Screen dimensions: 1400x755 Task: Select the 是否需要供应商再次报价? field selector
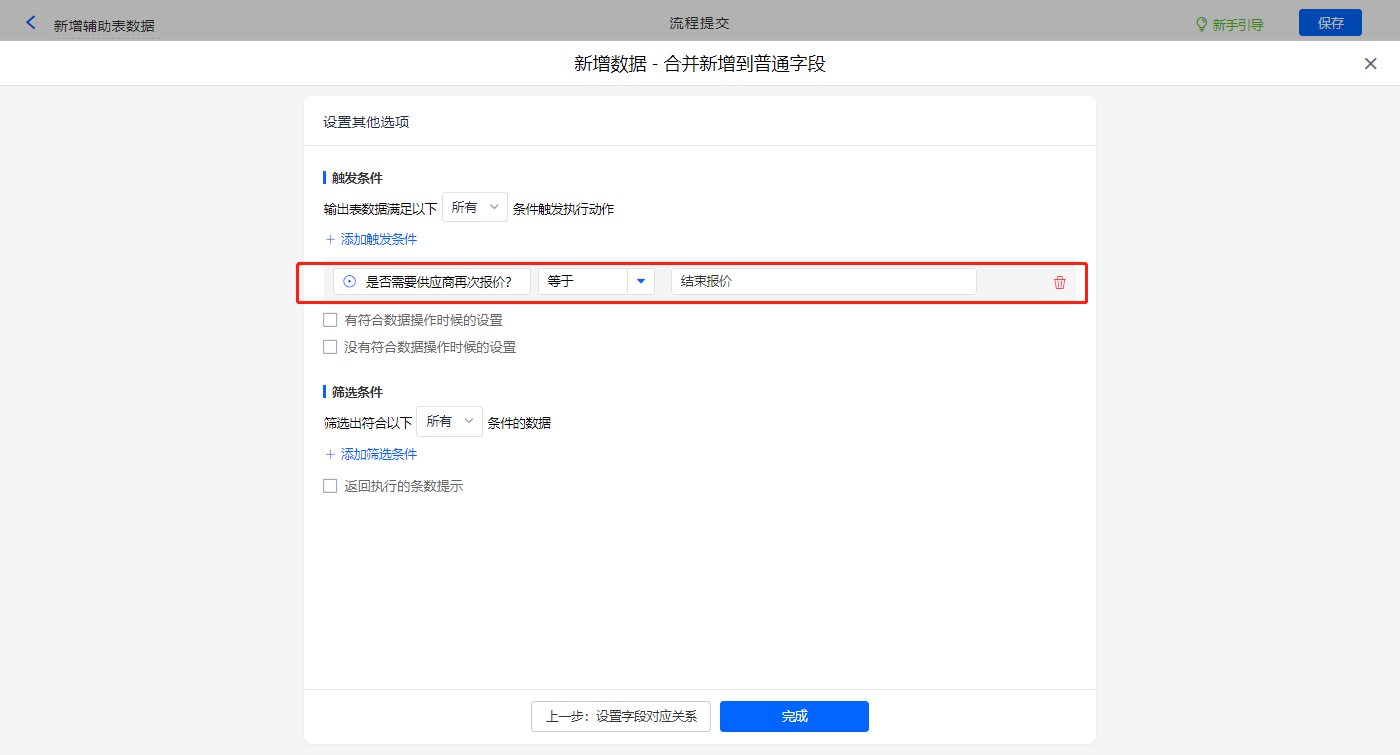pos(432,282)
